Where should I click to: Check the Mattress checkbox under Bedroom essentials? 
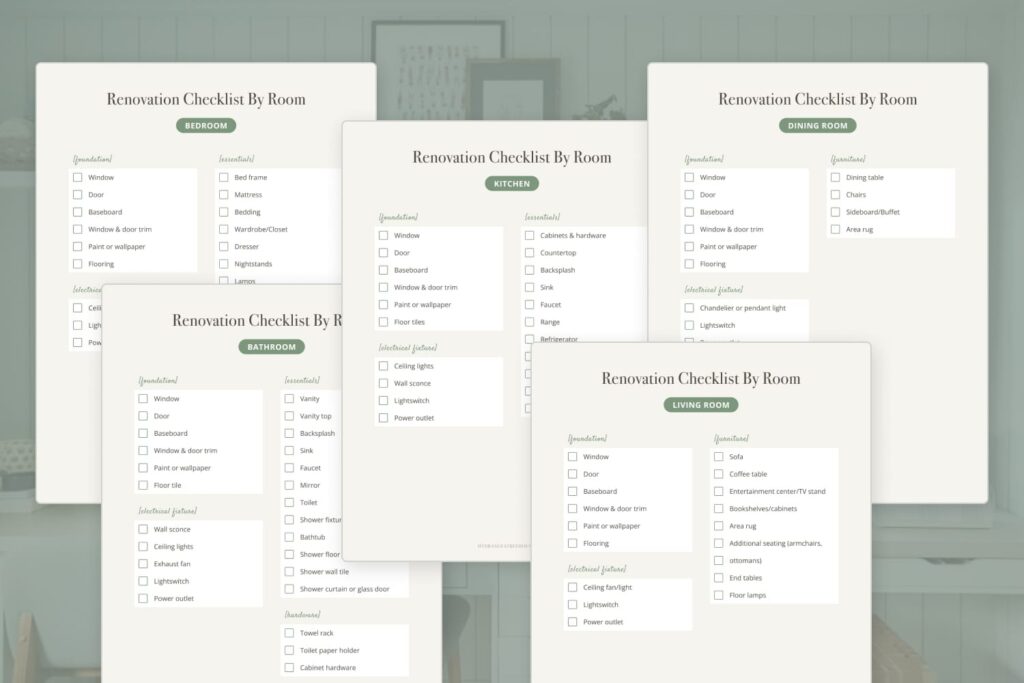(x=222, y=194)
